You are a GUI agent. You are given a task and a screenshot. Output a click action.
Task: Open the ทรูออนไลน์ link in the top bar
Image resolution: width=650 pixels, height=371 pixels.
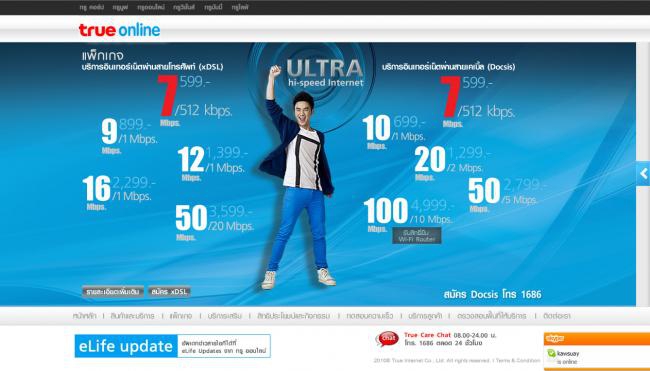[x=151, y=7]
